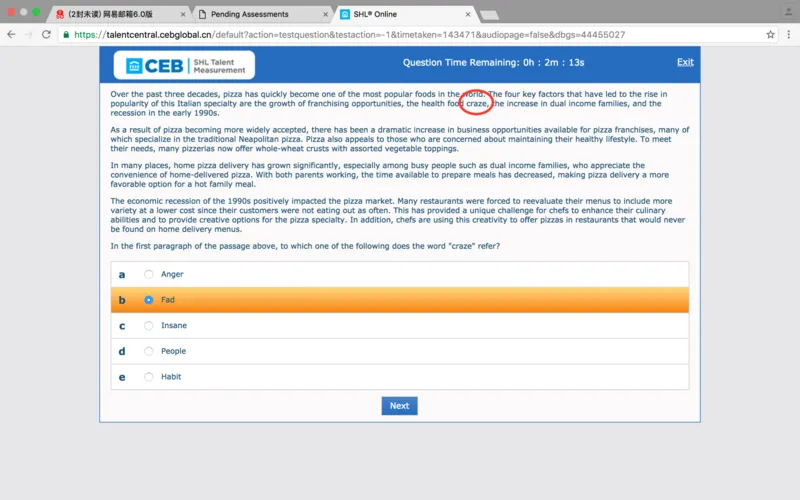
Task: Select the Insane radio button
Action: 149,326
